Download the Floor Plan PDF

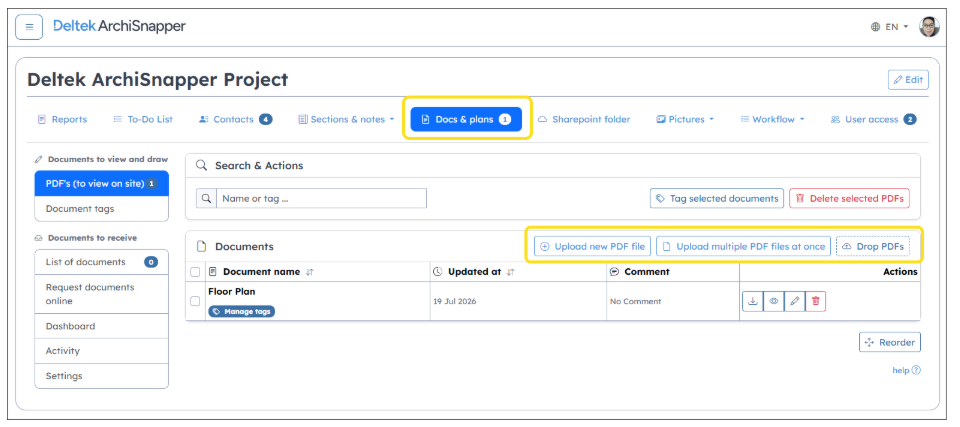click(x=753, y=301)
